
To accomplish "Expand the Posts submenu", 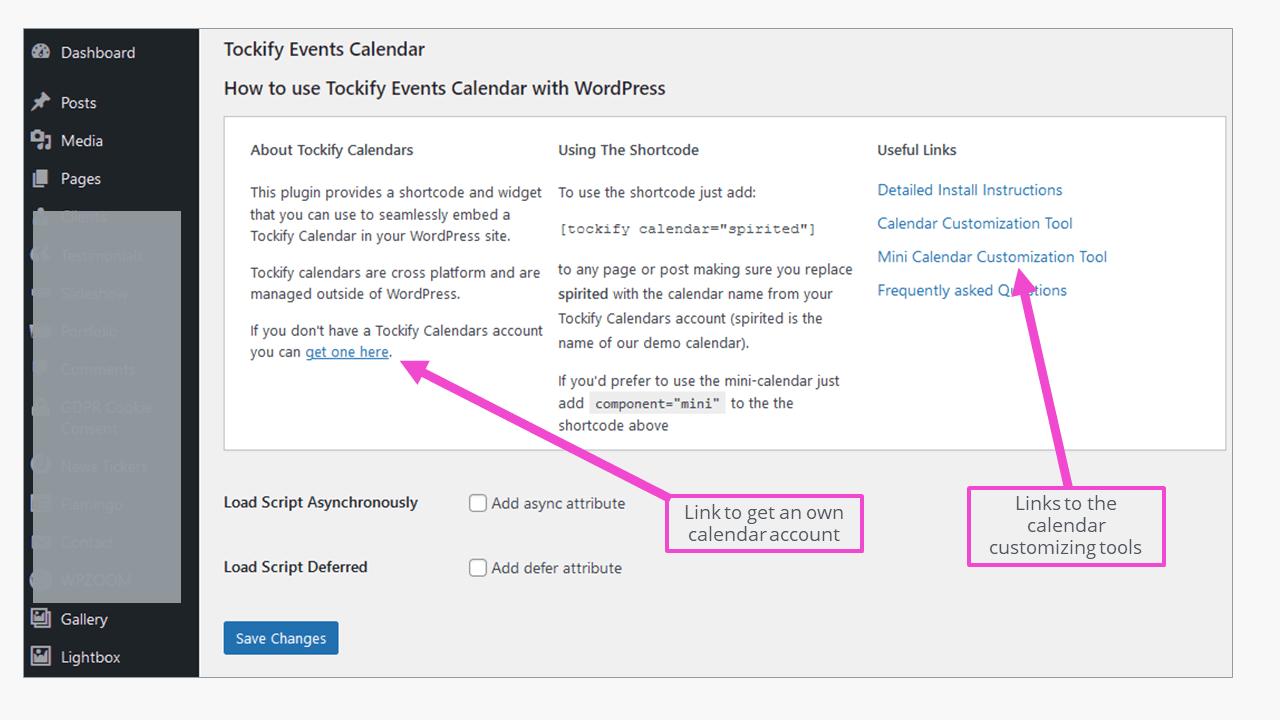I will 80,102.
